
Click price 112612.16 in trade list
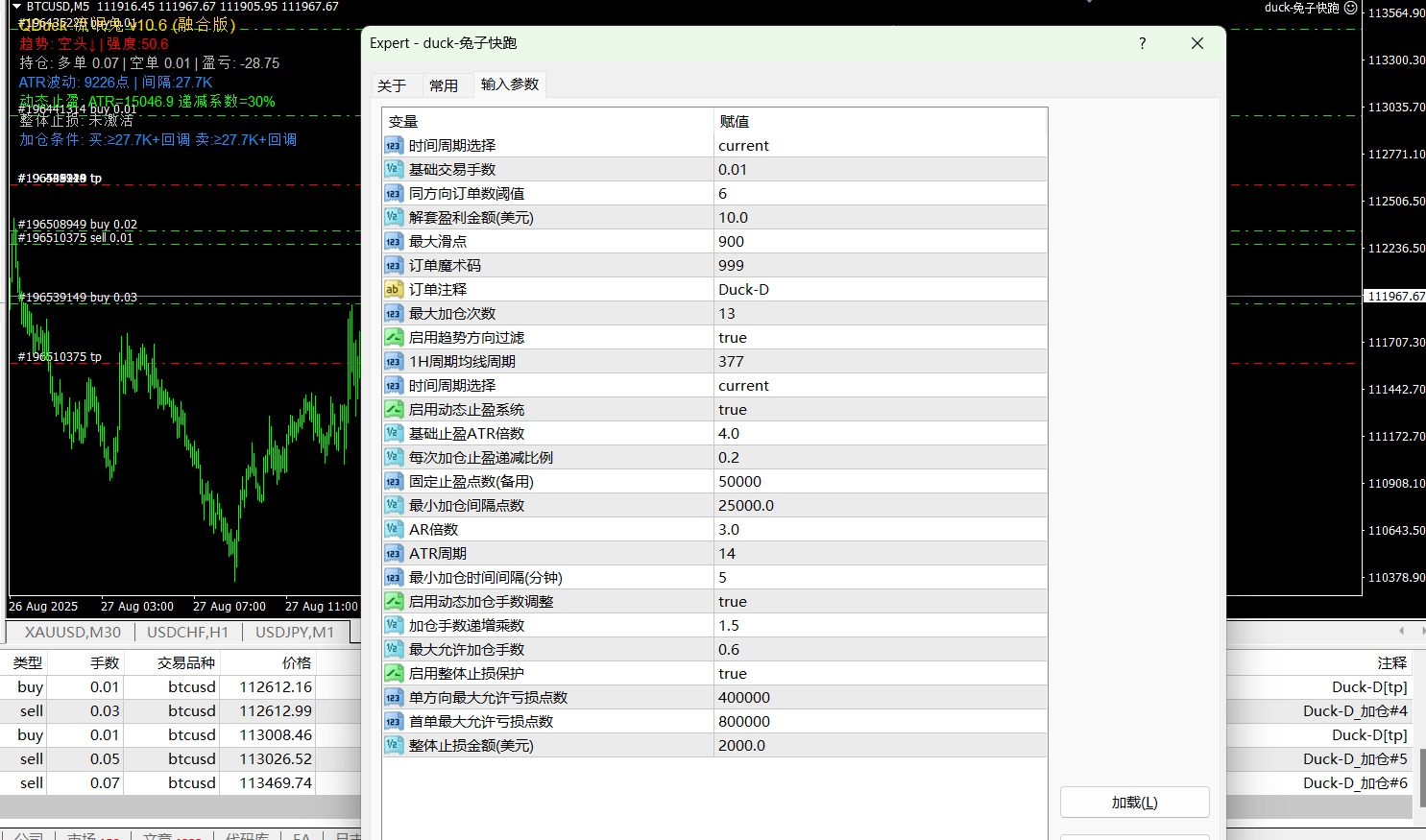pos(276,686)
